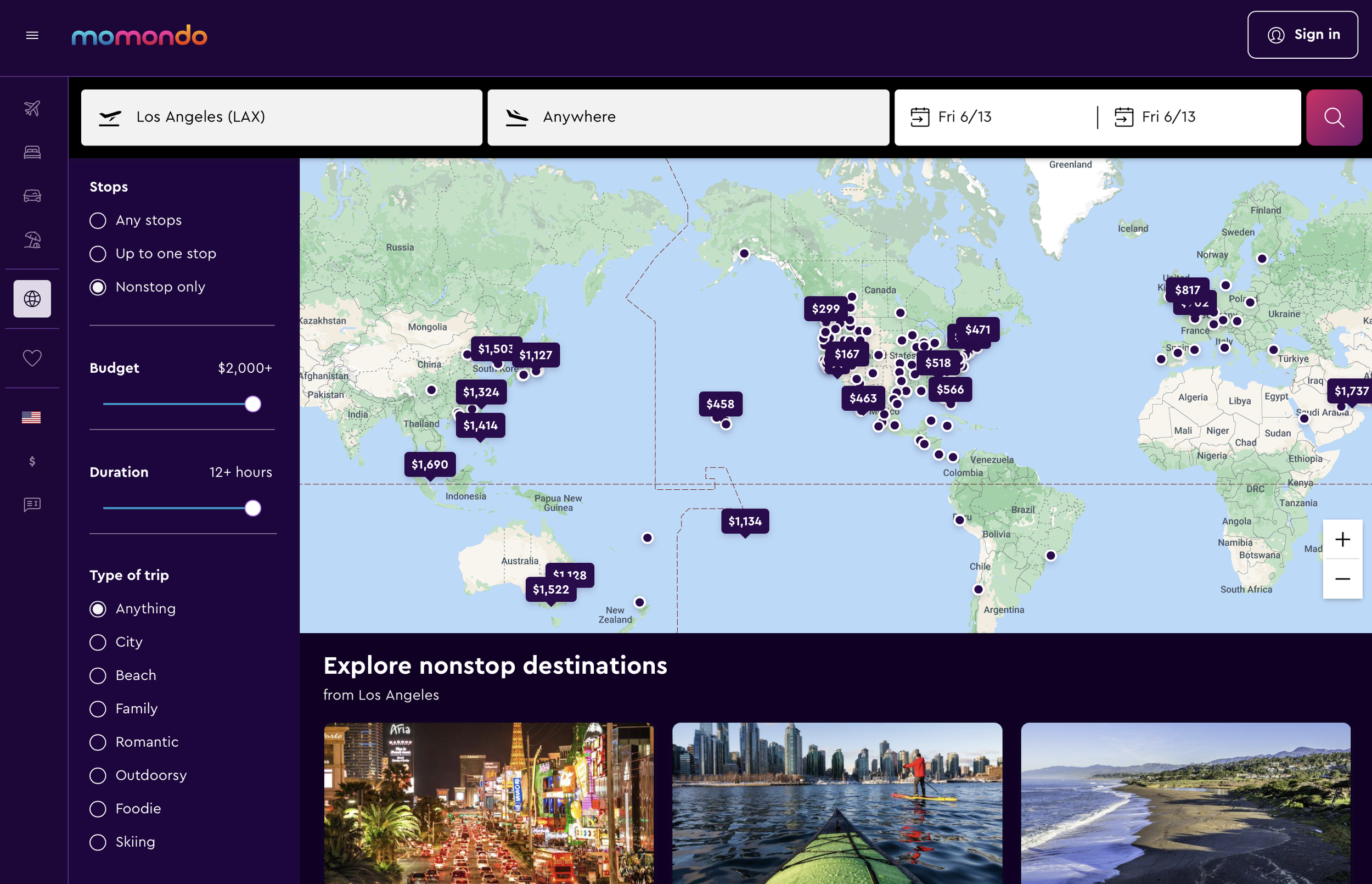The image size is (1372, 884).
Task: Zoom in on the map with plus
Action: pos(1342,540)
